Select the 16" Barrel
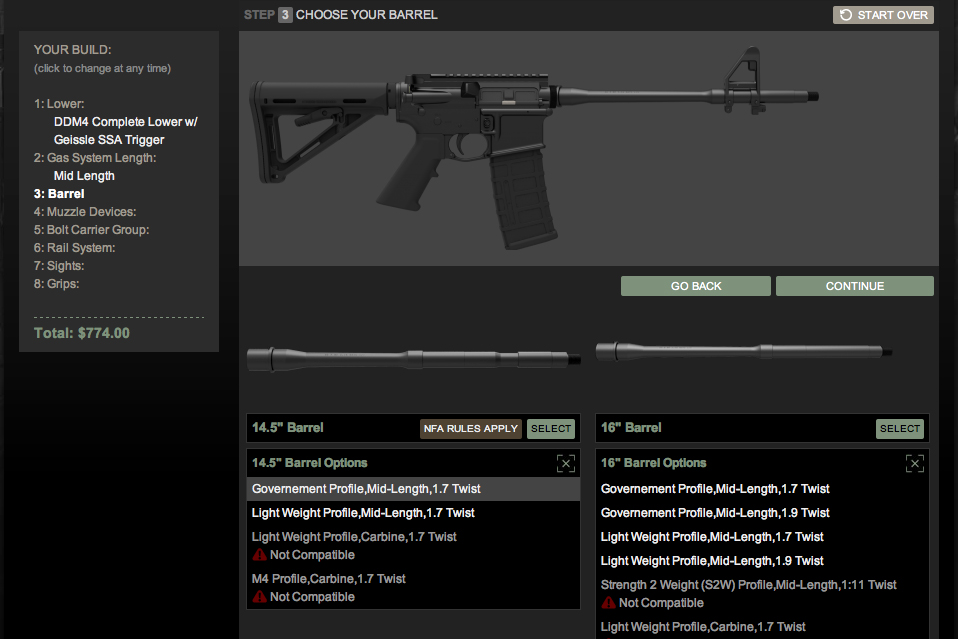 tap(899, 428)
